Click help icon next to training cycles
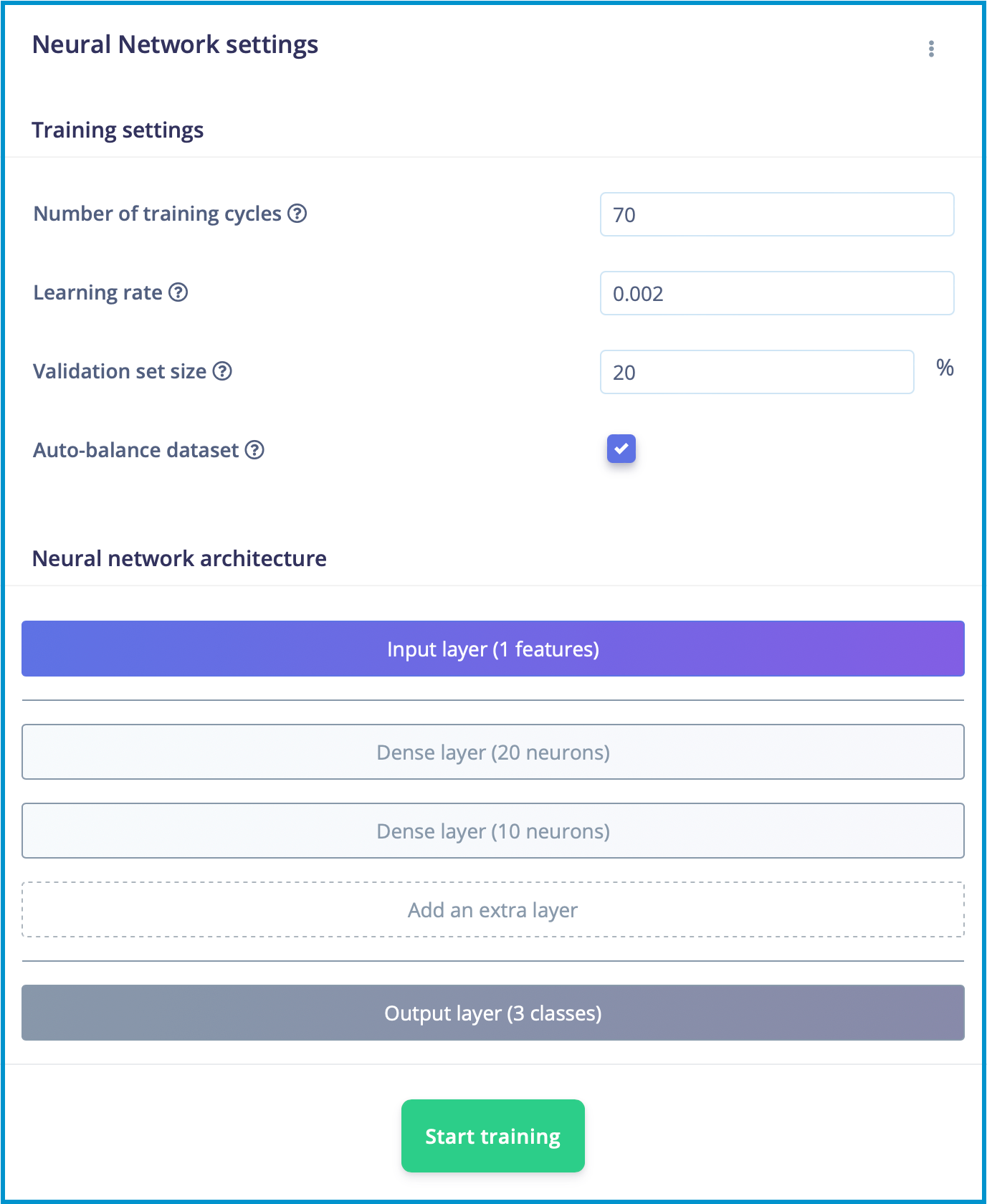The image size is (987, 1204). pos(297,214)
